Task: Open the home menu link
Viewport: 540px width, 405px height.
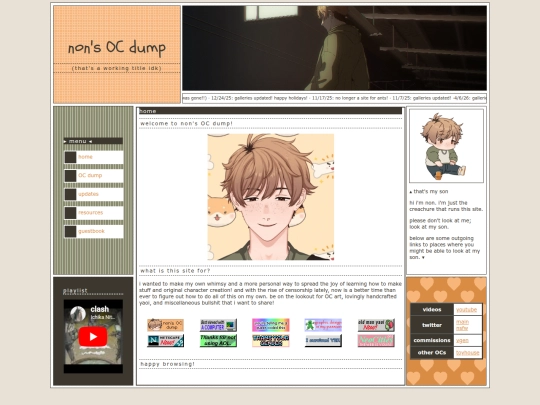Action: pyautogui.click(x=85, y=157)
